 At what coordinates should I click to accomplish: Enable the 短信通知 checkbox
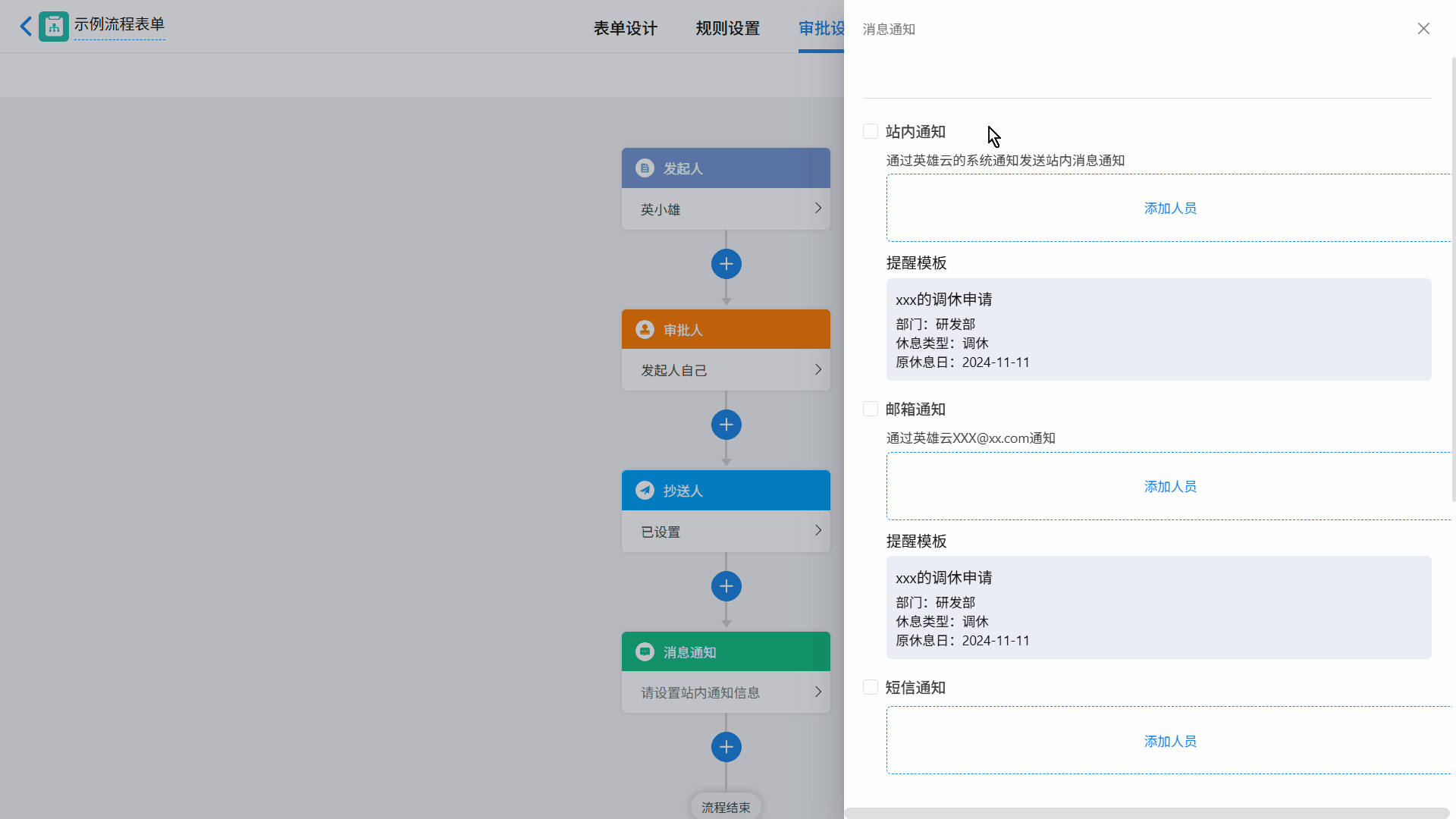click(x=871, y=687)
